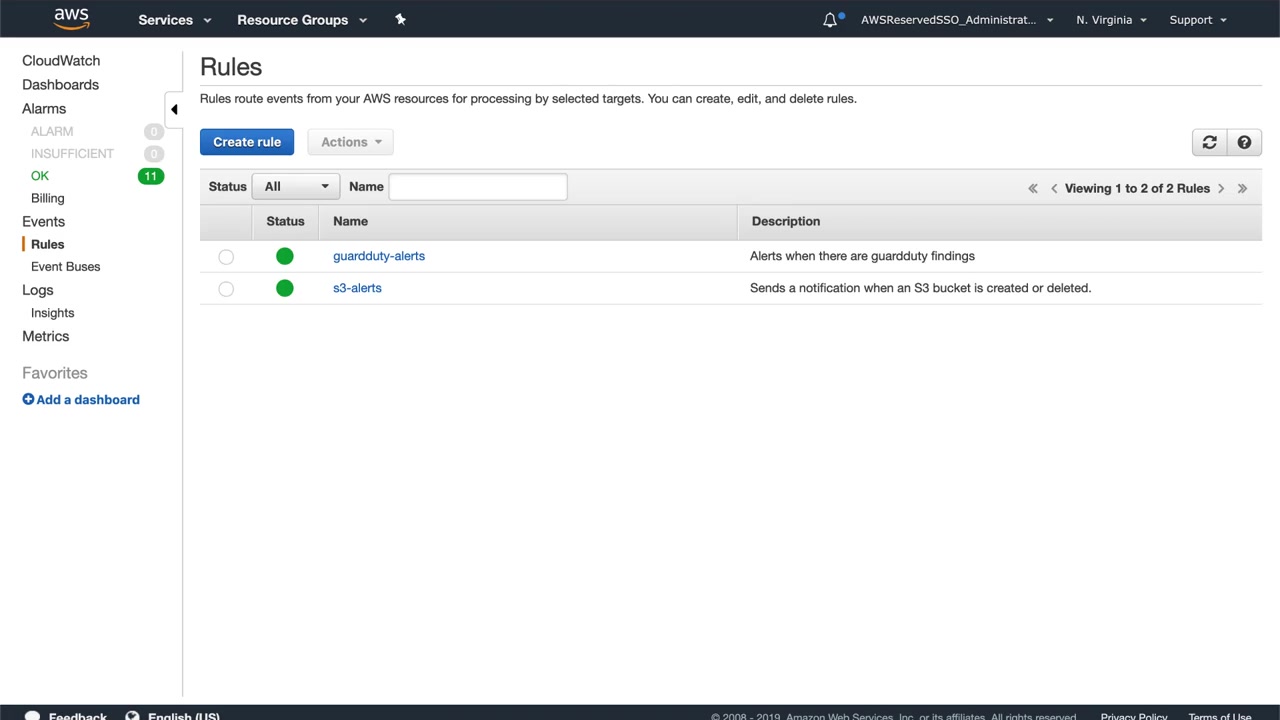Image resolution: width=1280 pixels, height=720 pixels.
Task: Open the help question mark icon
Action: click(1244, 142)
